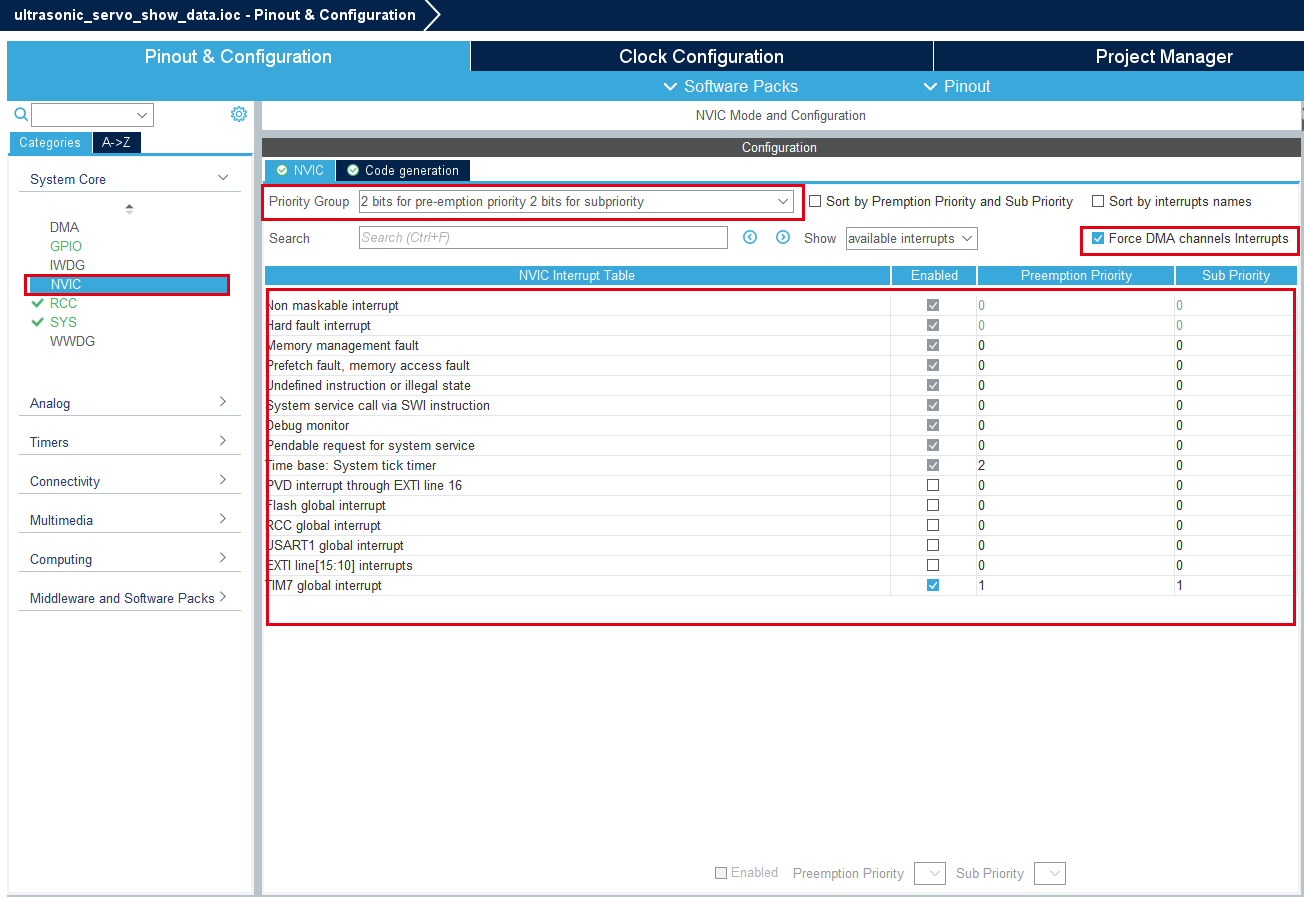
Task: Go to previous search result arrow
Action: [x=750, y=237]
